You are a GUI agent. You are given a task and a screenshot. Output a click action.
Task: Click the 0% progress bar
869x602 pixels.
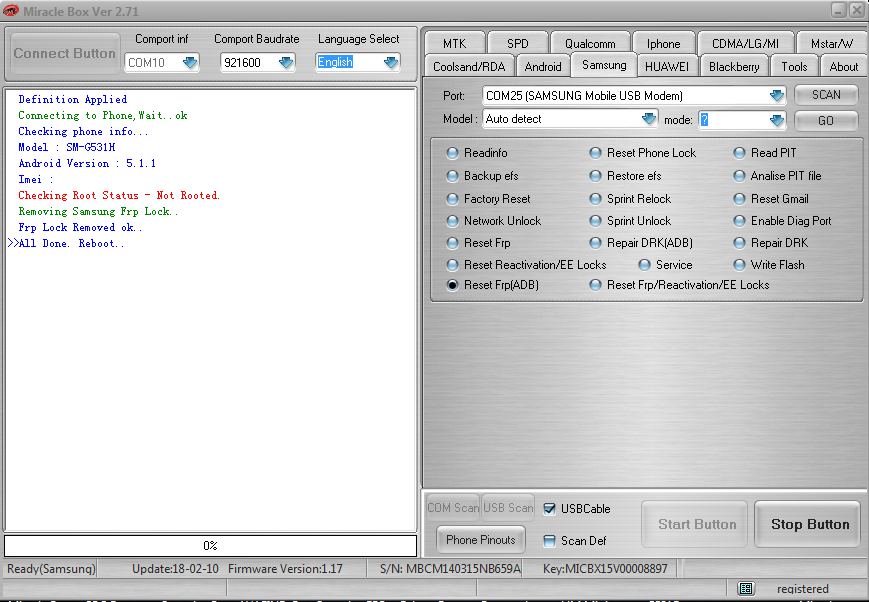pyautogui.click(x=211, y=545)
